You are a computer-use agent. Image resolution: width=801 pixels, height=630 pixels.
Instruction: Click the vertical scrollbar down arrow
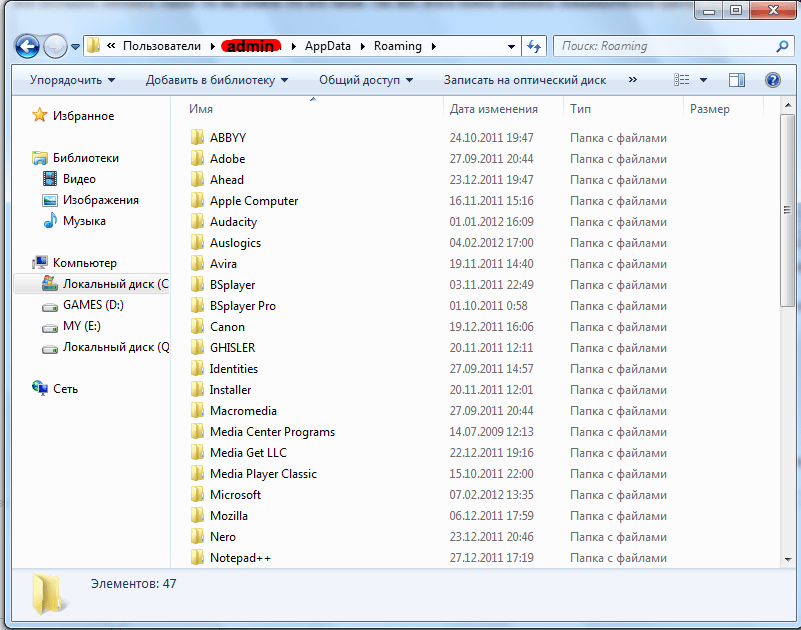pos(787,559)
